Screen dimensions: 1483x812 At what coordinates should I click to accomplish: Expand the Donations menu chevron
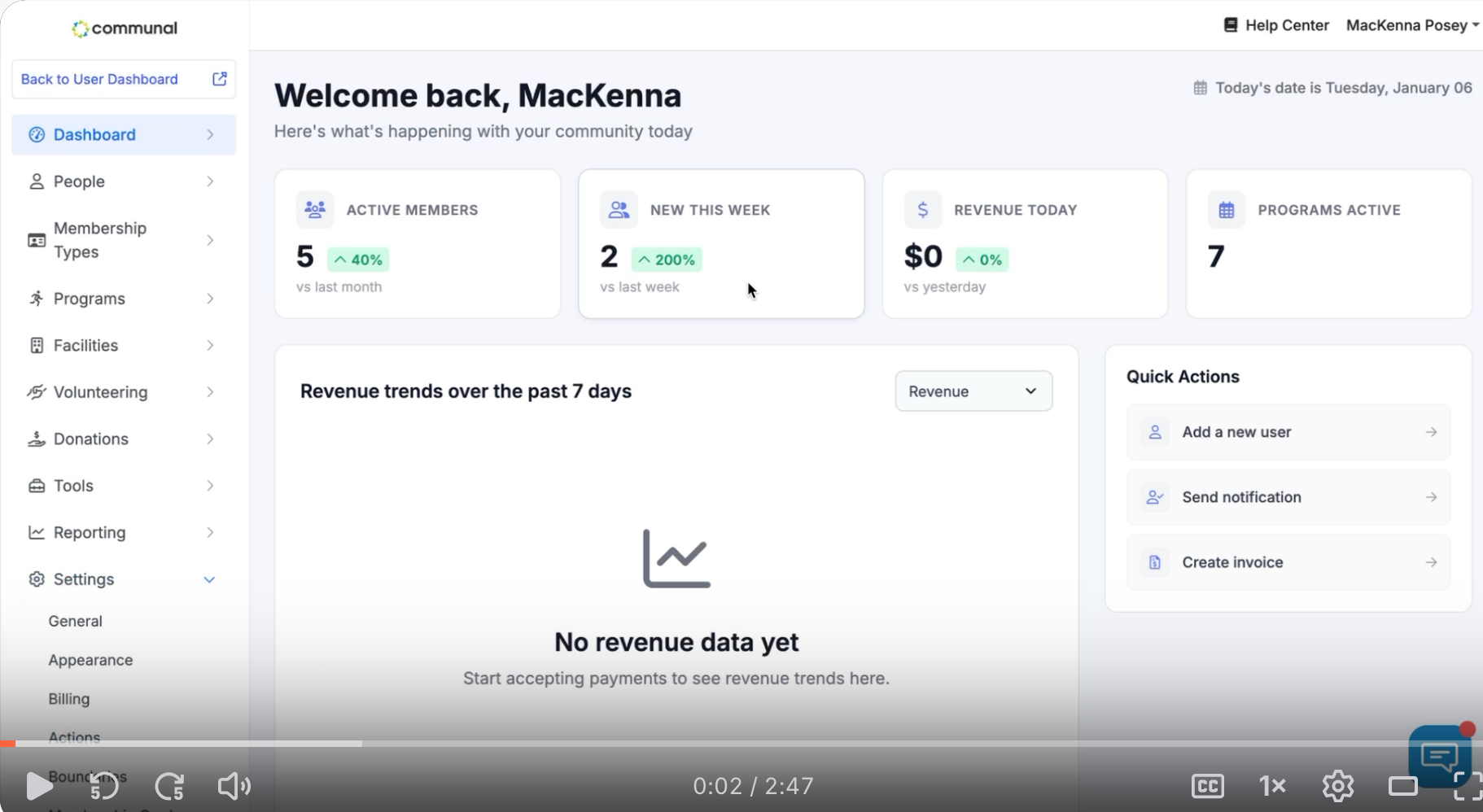click(x=210, y=439)
